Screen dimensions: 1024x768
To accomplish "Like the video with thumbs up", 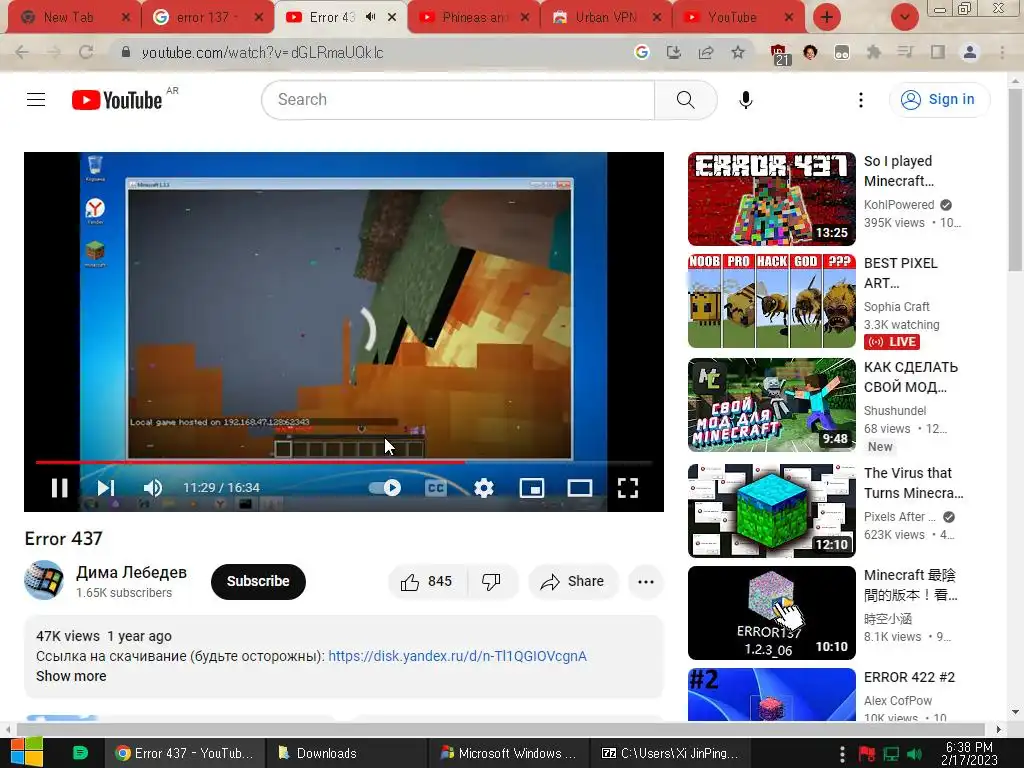I will click(x=426, y=581).
